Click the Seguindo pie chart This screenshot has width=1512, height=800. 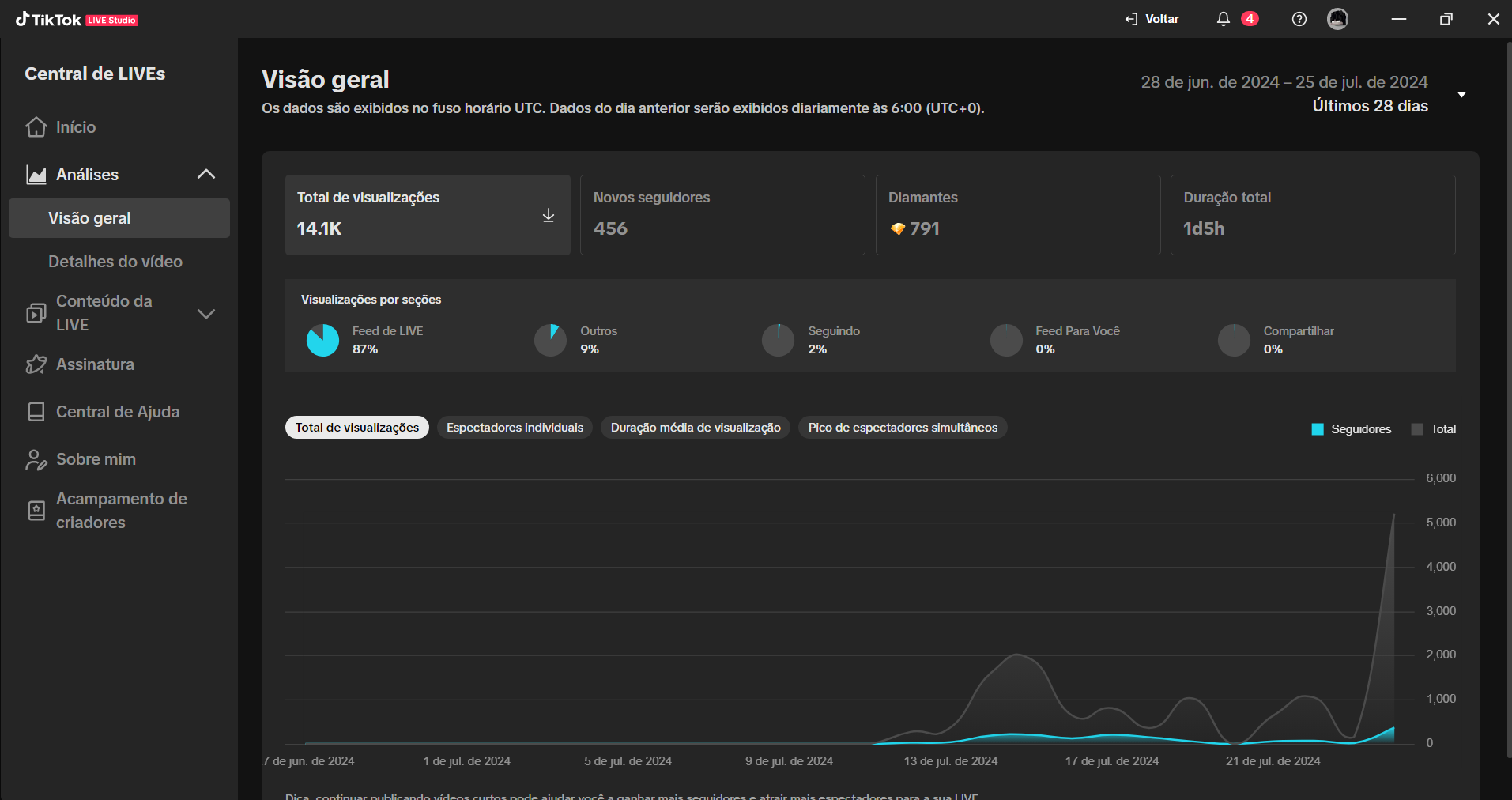point(778,340)
